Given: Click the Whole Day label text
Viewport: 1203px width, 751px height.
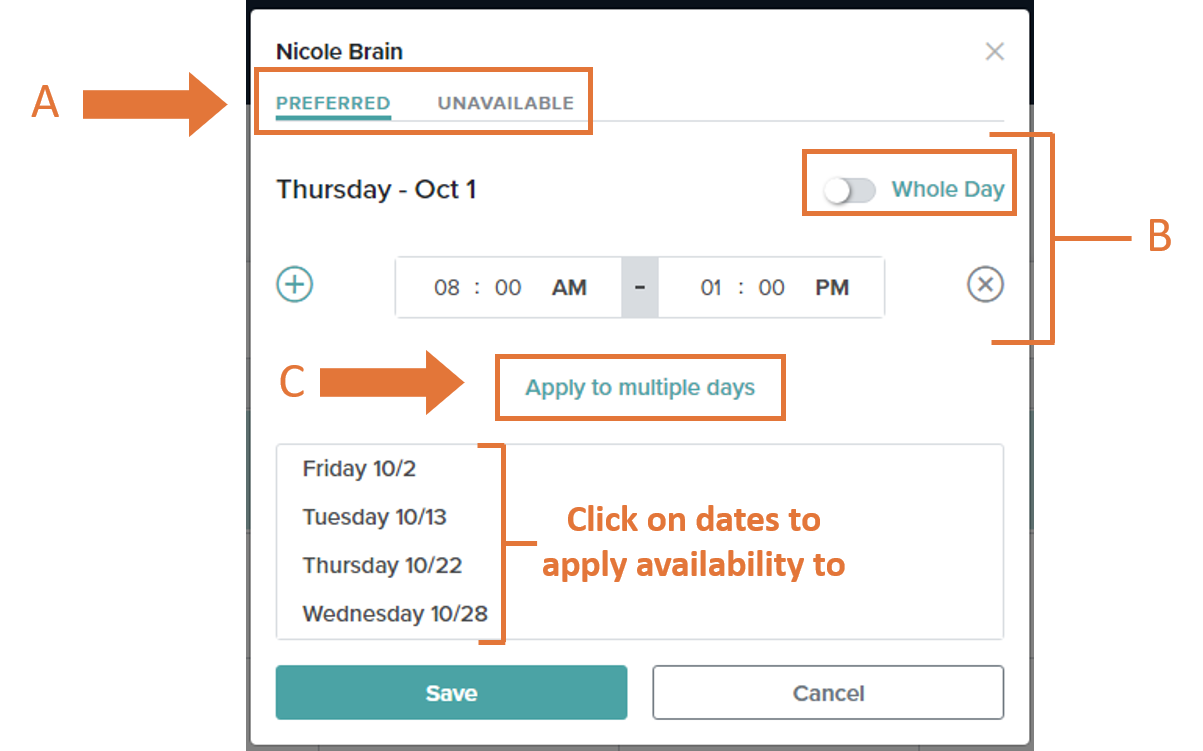Looking at the screenshot, I should point(948,189).
